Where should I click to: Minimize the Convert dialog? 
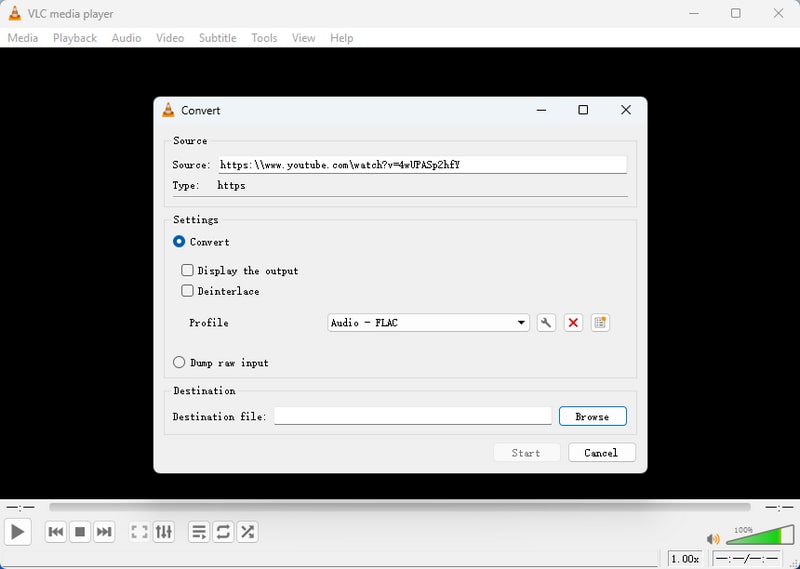[541, 110]
